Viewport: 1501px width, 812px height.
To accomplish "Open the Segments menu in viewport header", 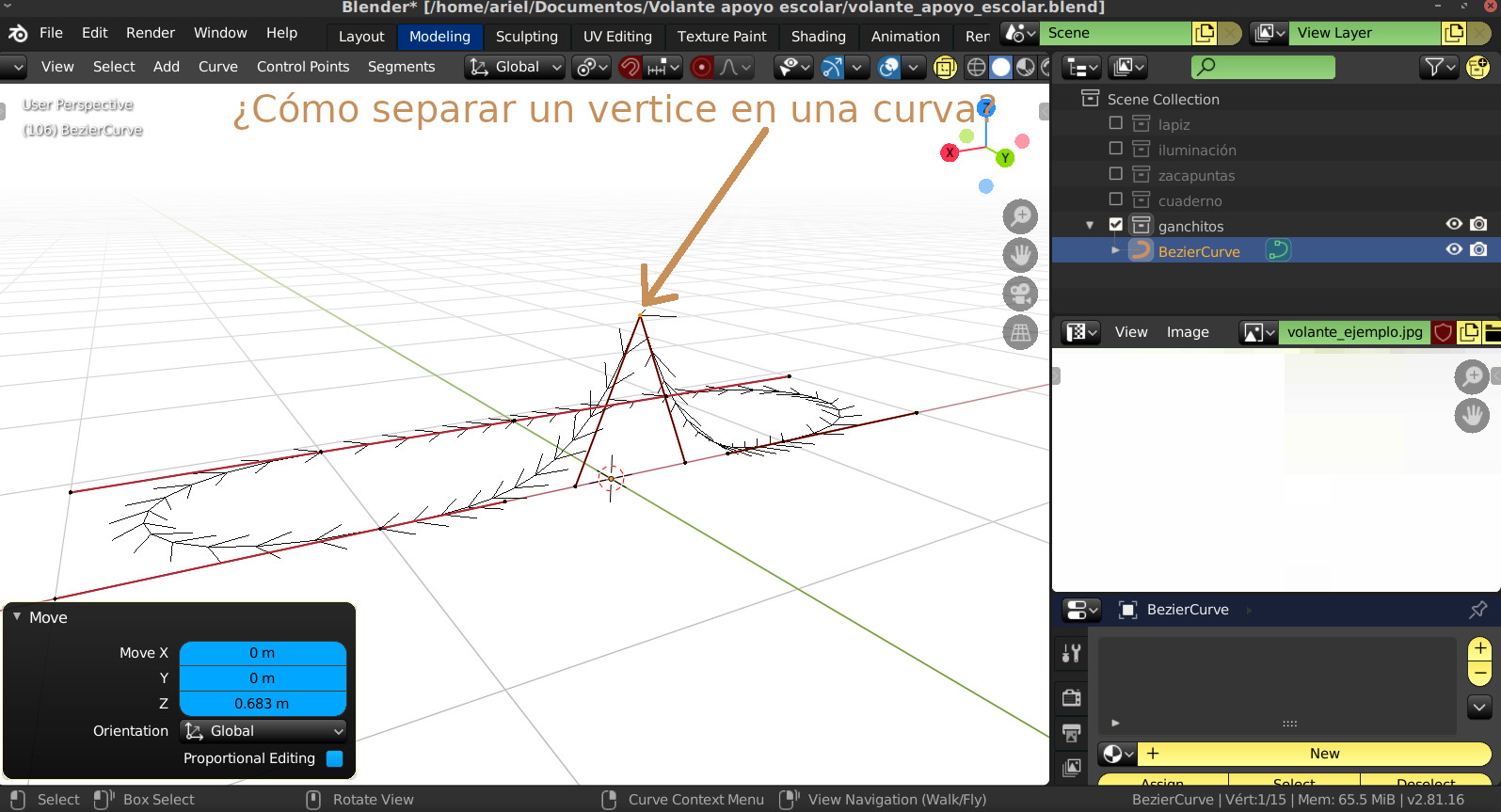I will pos(402,67).
